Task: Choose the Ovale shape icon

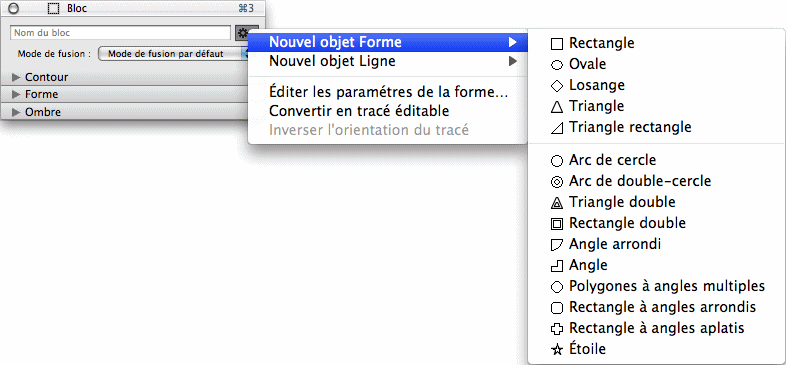Action: tap(557, 65)
